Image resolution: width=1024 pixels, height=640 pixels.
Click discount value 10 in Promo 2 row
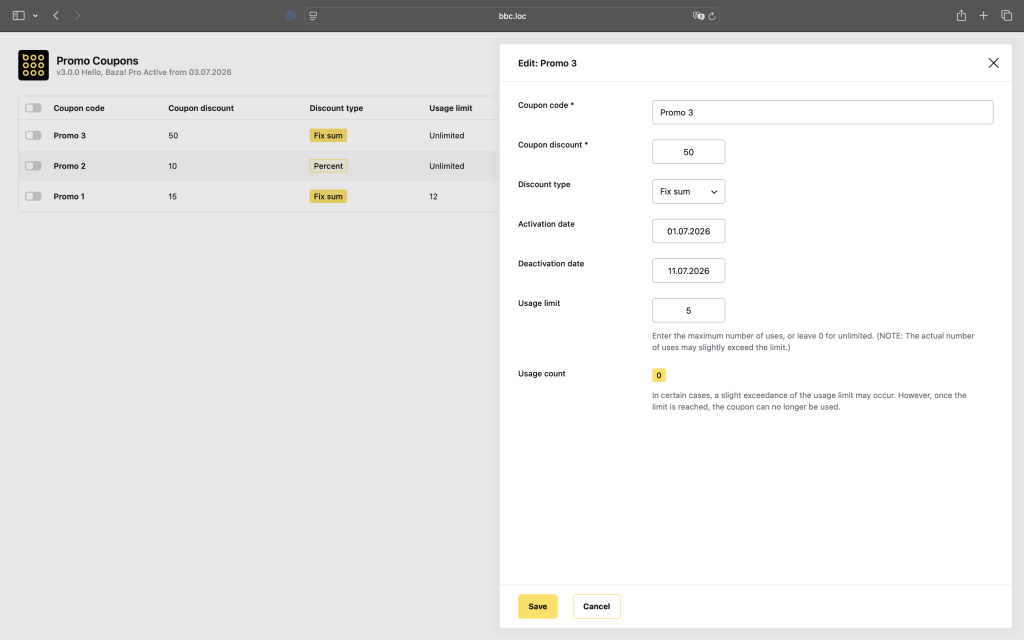[x=172, y=166]
